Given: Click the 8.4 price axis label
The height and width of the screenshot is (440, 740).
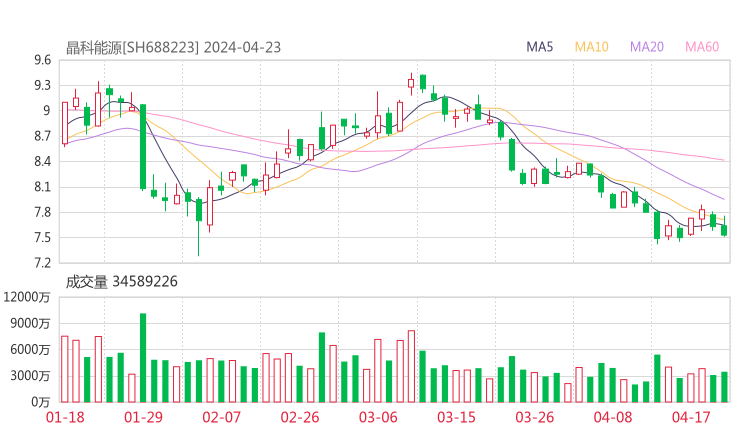Looking at the screenshot, I should (x=42, y=162).
